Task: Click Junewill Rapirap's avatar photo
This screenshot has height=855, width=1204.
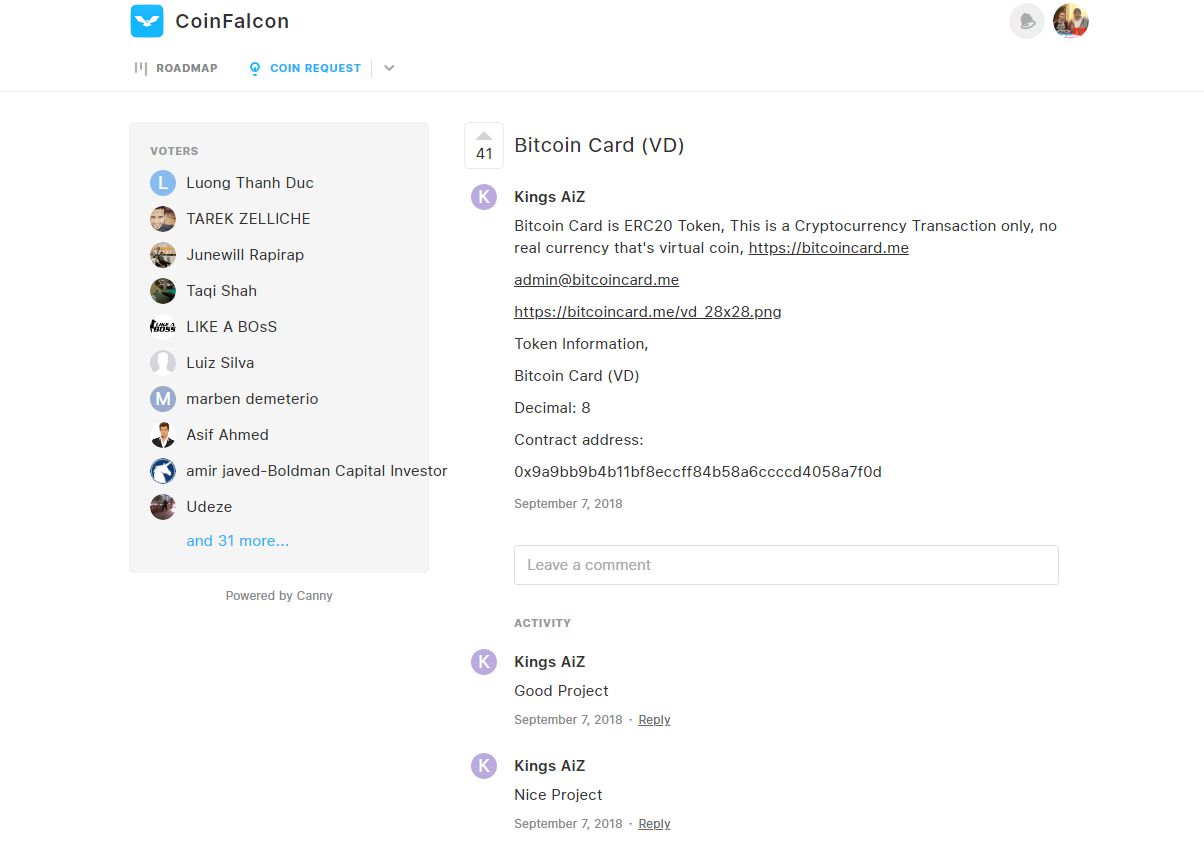Action: click(163, 255)
